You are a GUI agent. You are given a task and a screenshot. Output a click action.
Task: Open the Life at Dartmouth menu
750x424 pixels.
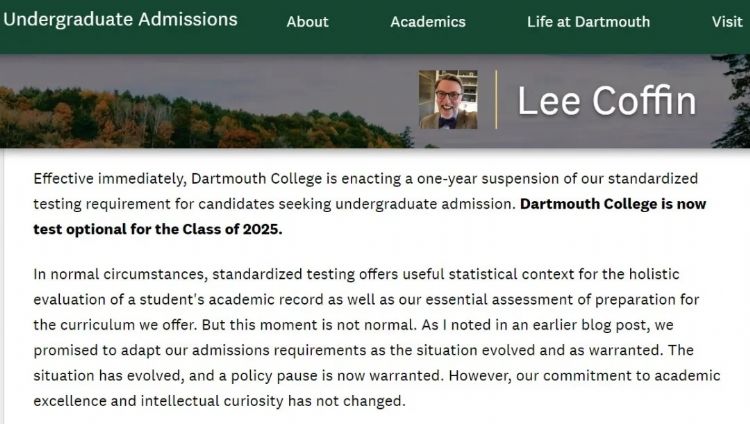[x=588, y=22]
